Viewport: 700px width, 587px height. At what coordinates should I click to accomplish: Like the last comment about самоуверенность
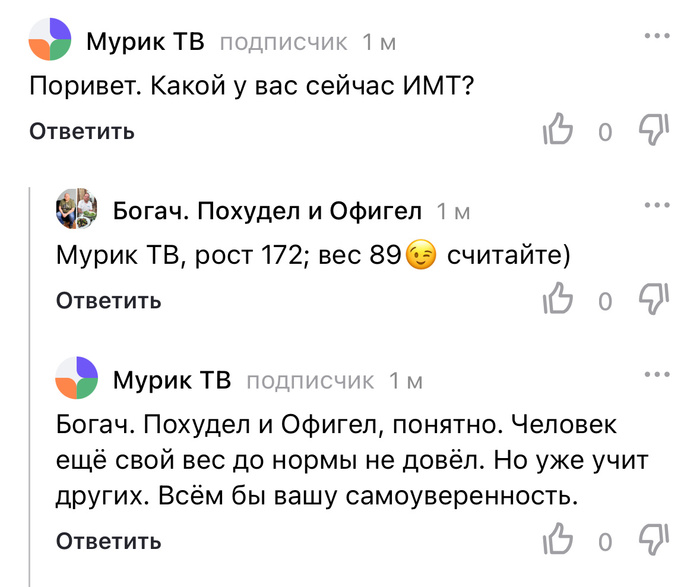point(556,540)
